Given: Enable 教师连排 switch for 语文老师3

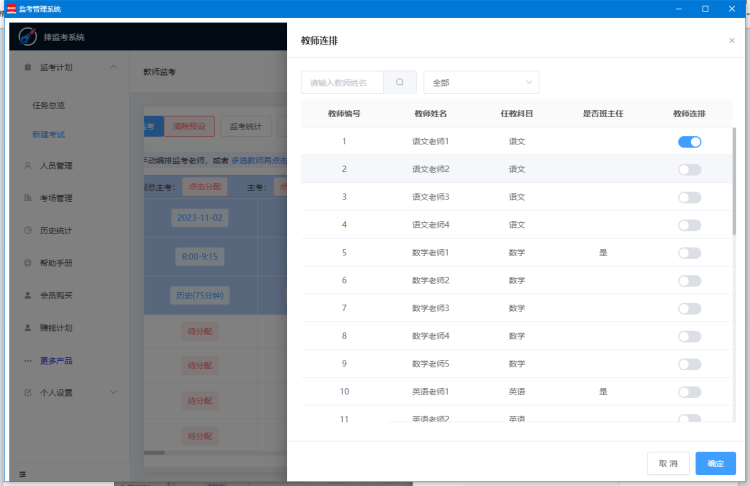Looking at the screenshot, I should (689, 197).
